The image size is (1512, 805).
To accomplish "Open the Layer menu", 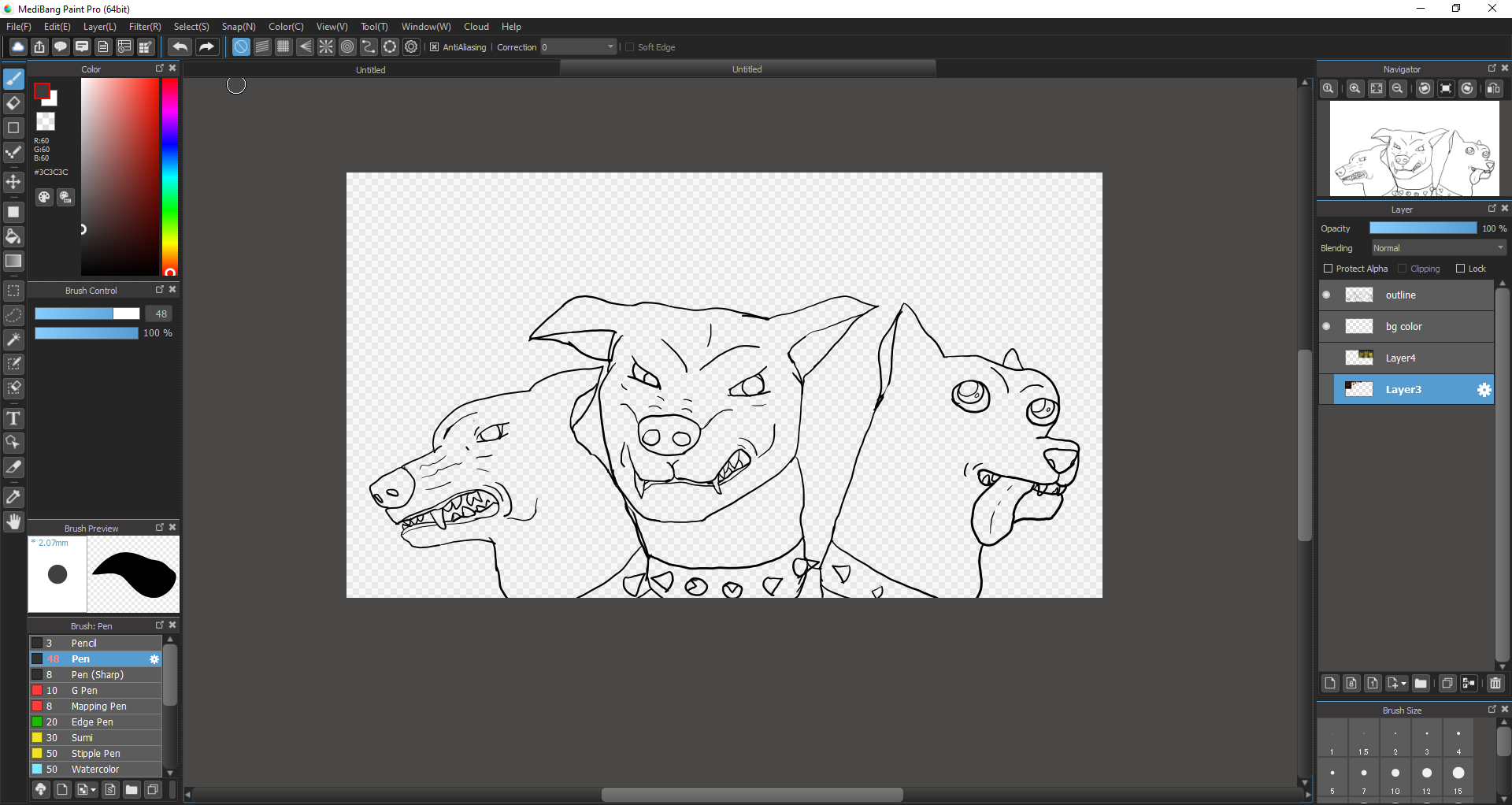I will (100, 27).
